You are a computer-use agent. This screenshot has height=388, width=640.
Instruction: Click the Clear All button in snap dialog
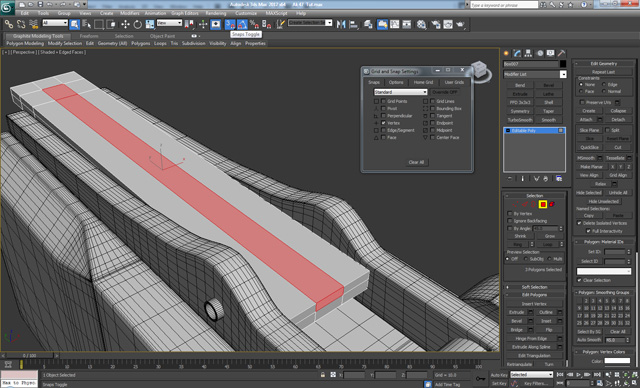click(x=416, y=162)
